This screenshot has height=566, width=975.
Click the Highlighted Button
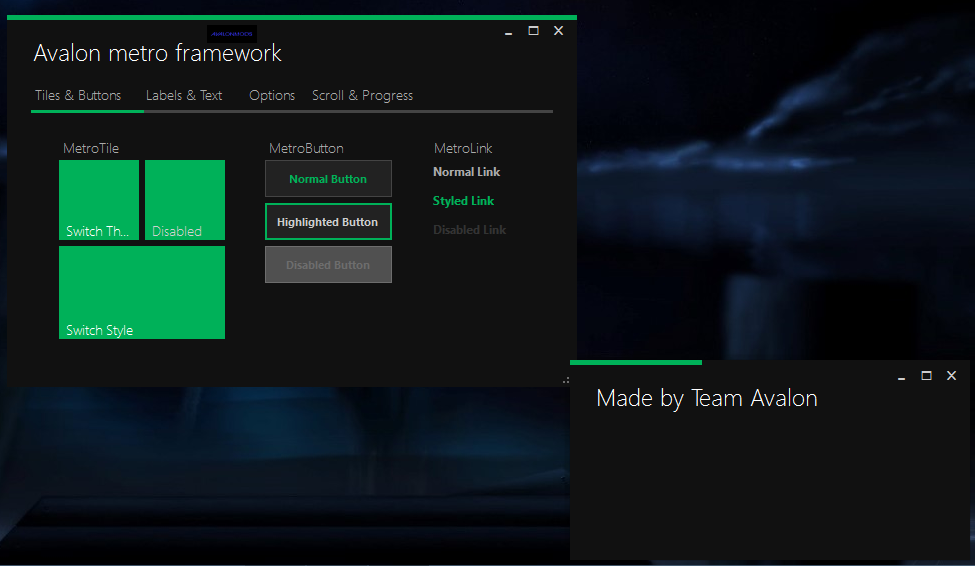[x=328, y=222]
